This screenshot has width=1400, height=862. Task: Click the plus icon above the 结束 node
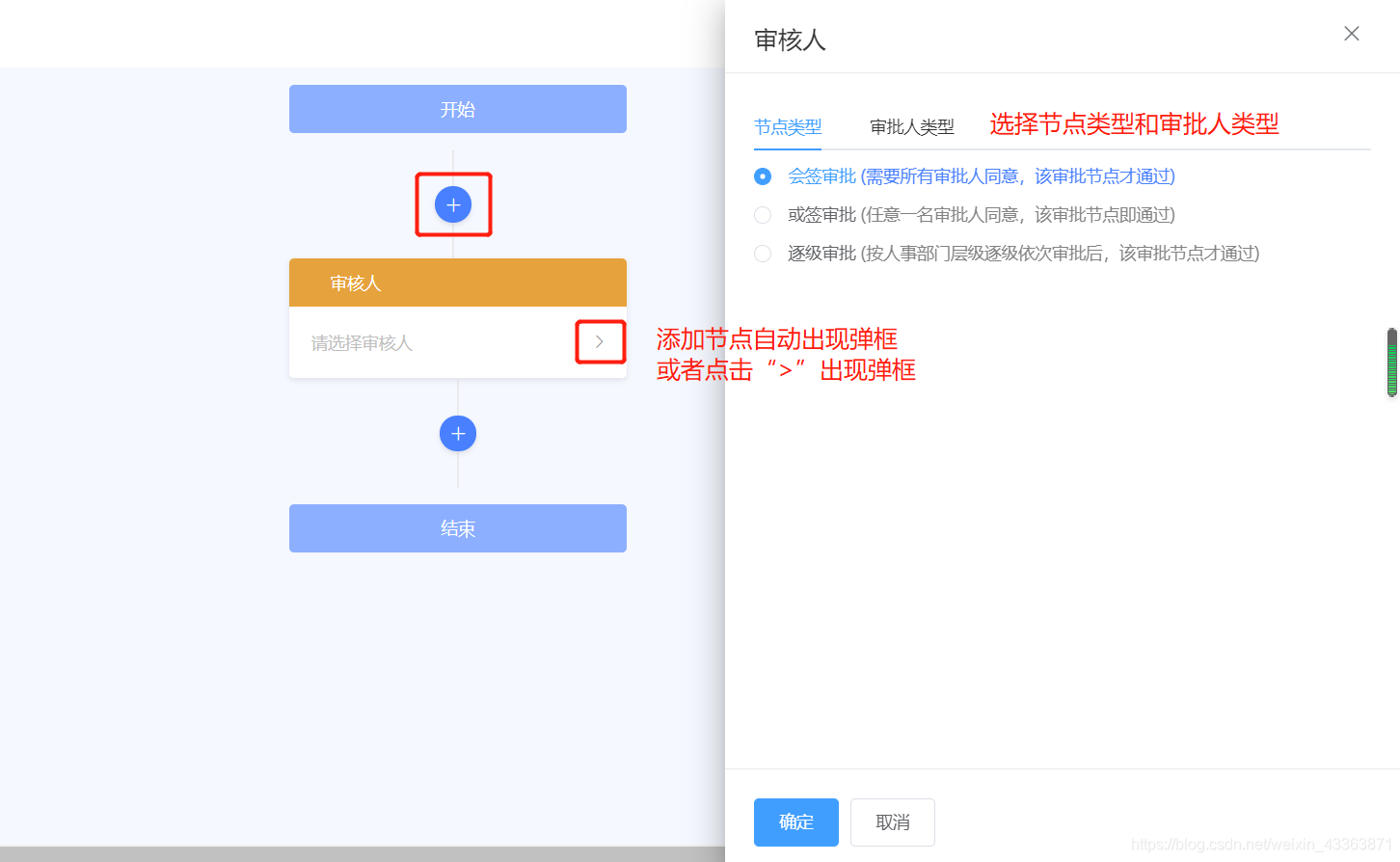coord(457,433)
